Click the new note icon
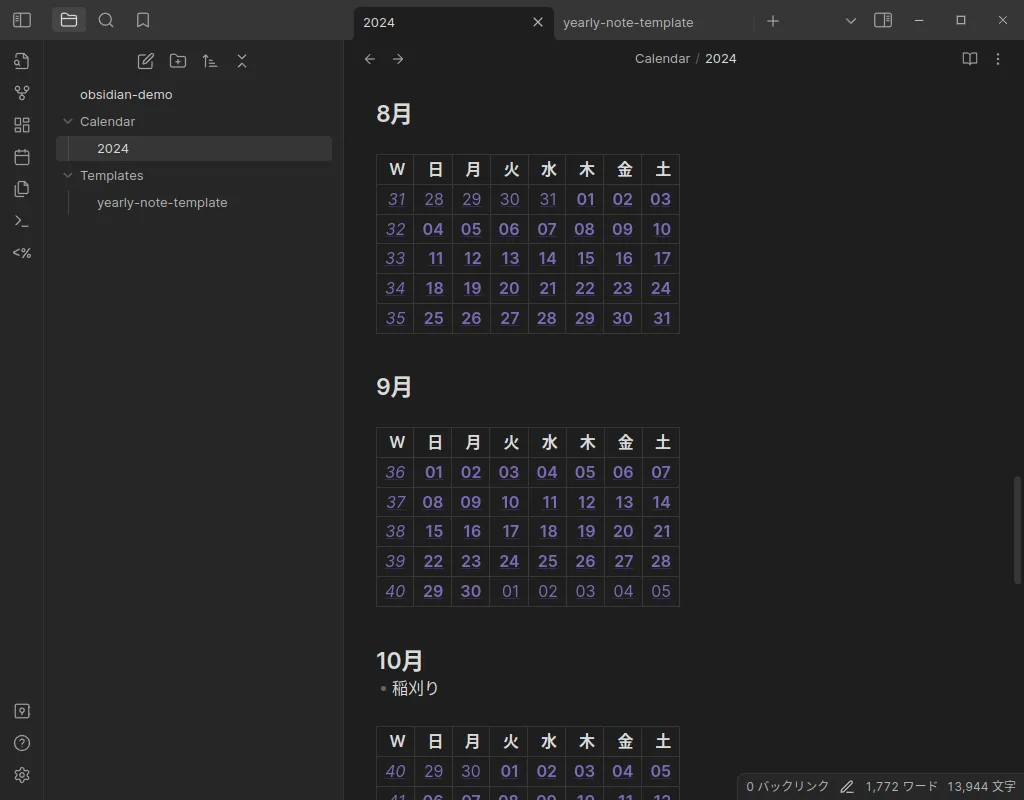The height and width of the screenshot is (800, 1024). pyautogui.click(x=145, y=61)
